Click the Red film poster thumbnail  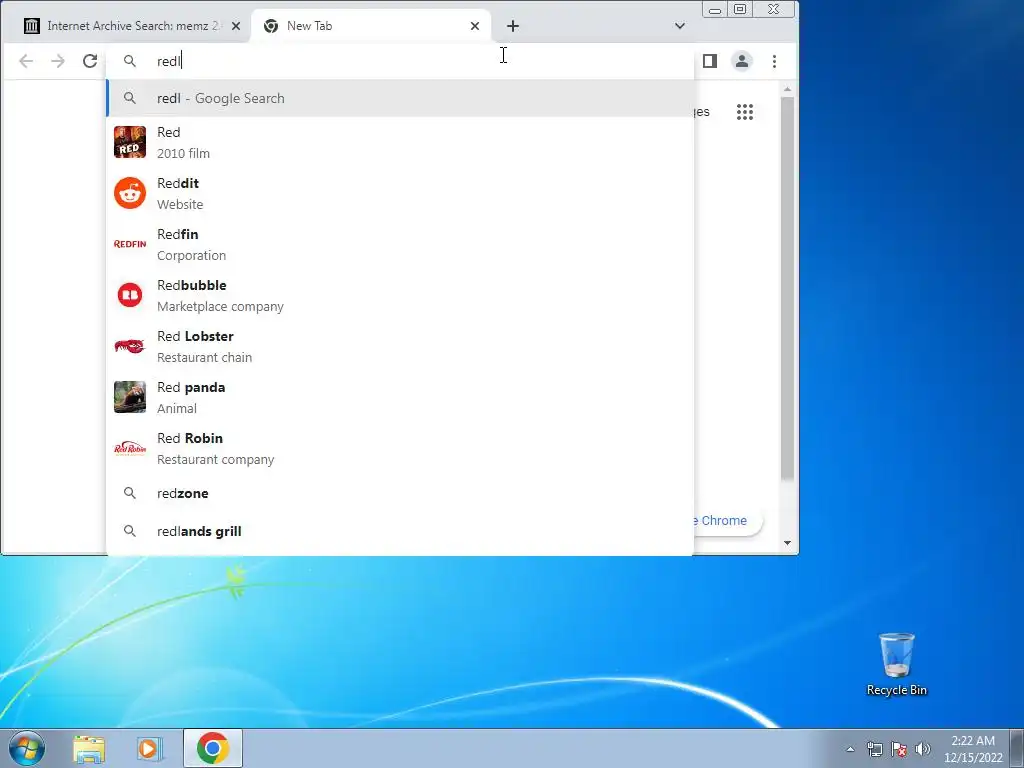pos(130,142)
